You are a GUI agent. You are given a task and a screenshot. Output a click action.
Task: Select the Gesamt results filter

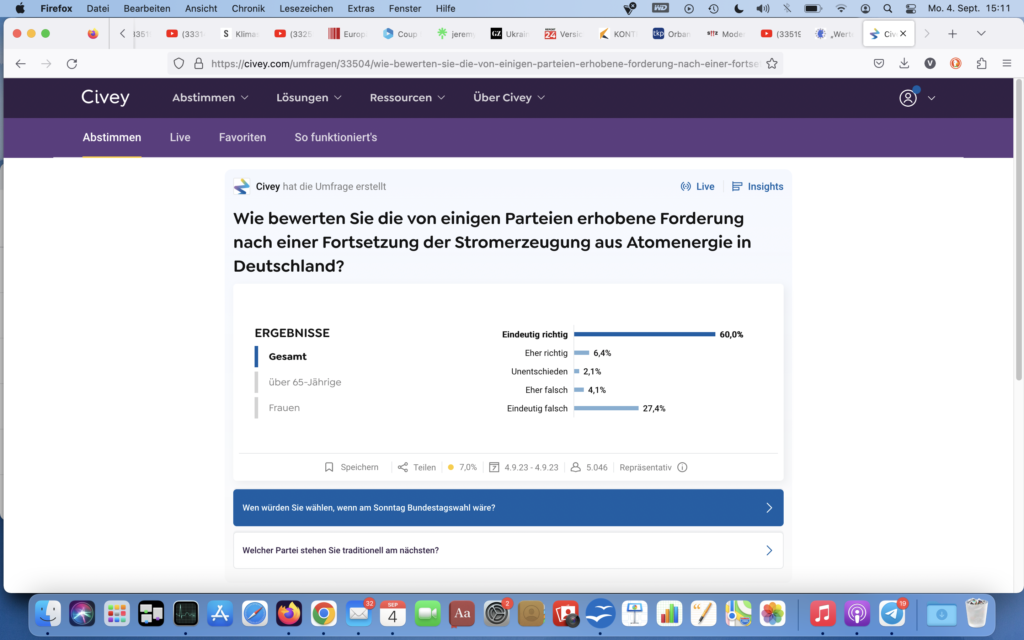pyautogui.click(x=287, y=357)
